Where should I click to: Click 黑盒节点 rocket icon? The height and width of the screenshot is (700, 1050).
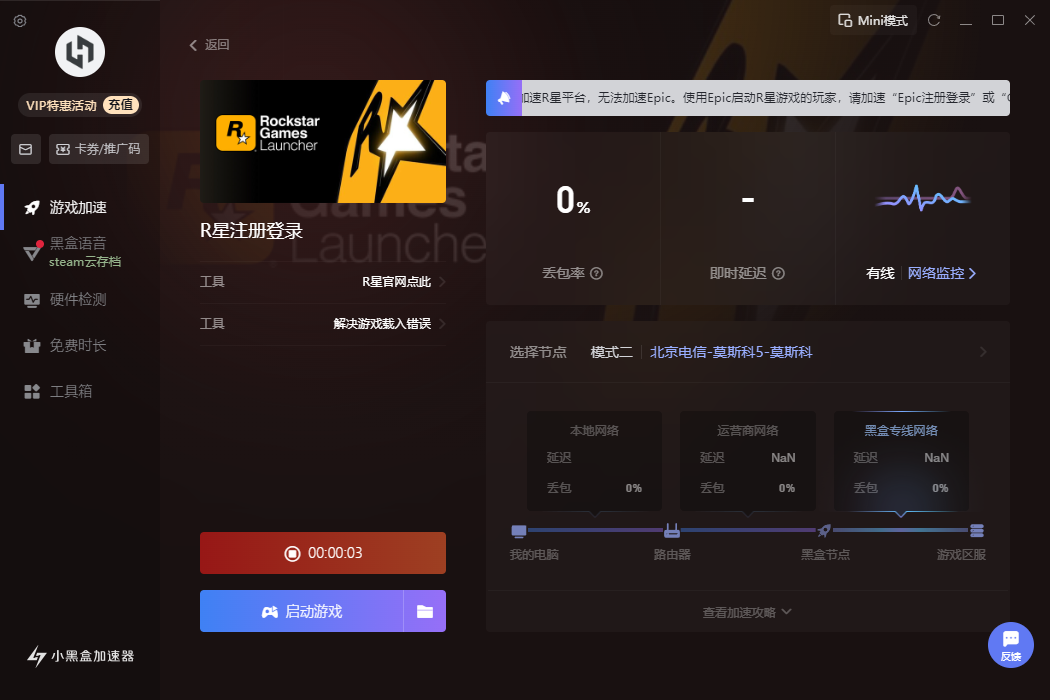click(824, 531)
